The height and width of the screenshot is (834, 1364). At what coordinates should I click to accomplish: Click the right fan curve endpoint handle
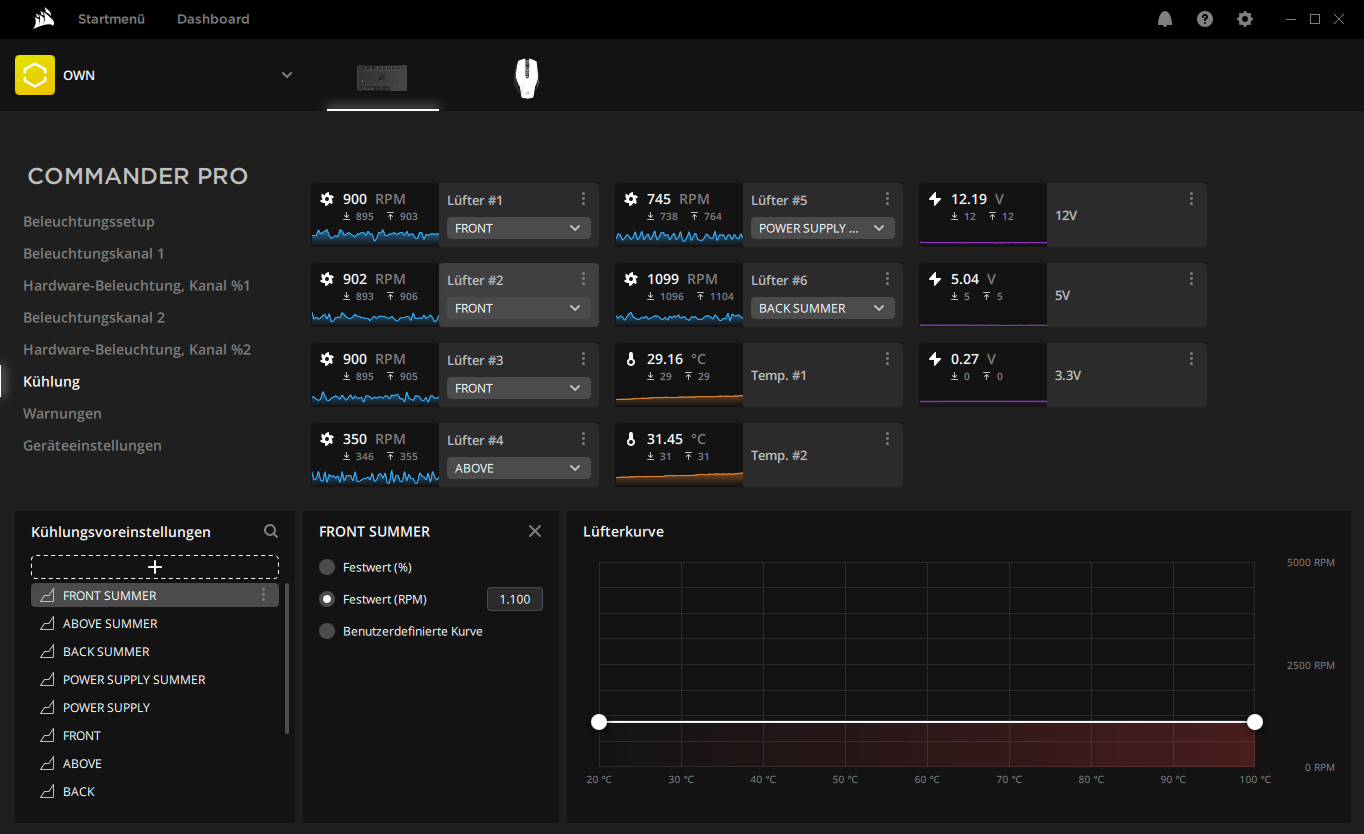point(1255,722)
